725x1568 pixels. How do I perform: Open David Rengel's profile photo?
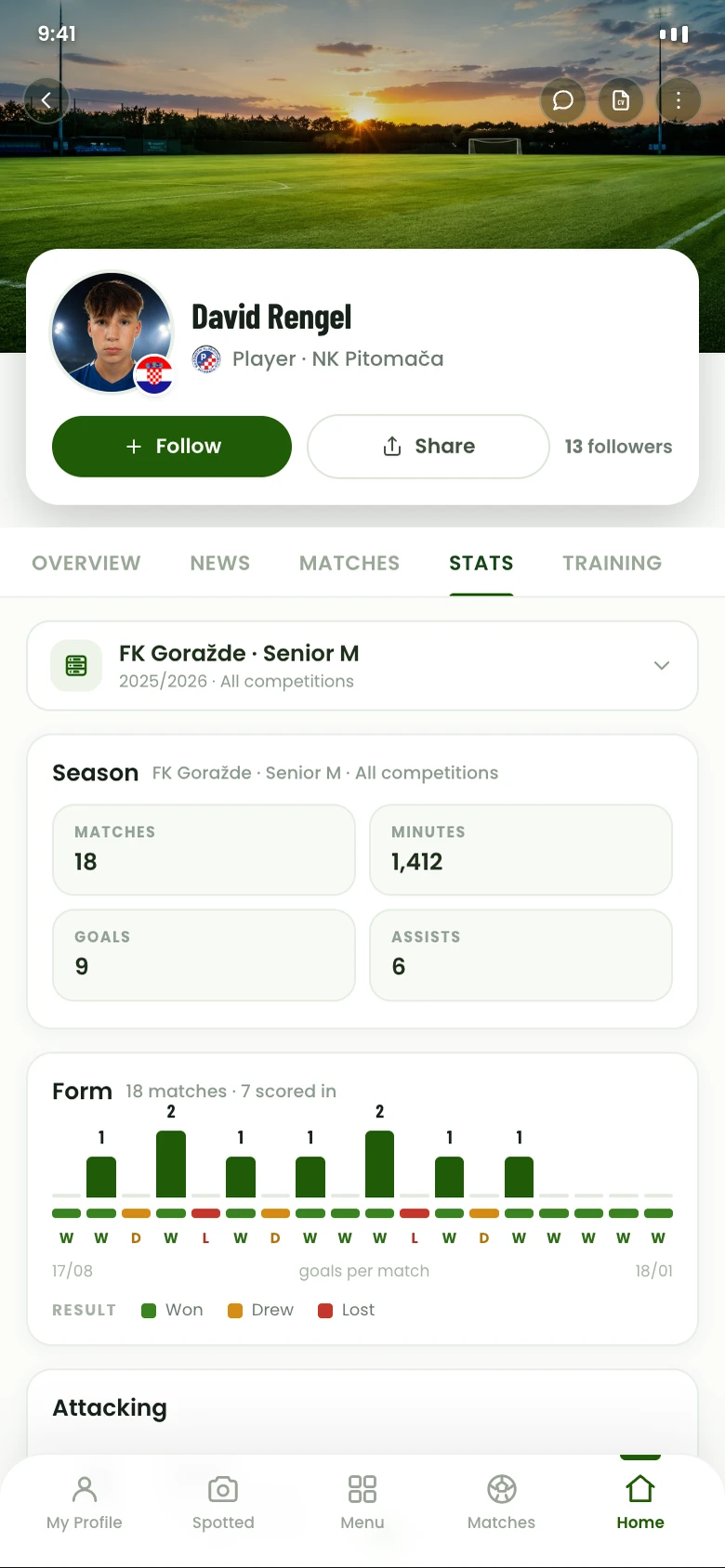coord(112,333)
